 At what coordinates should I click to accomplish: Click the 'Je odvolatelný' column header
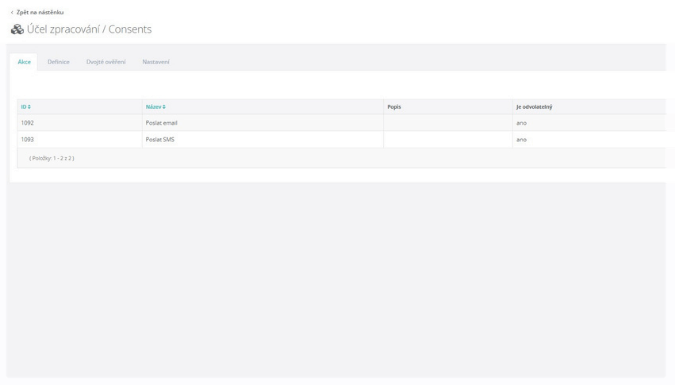[x=534, y=107]
